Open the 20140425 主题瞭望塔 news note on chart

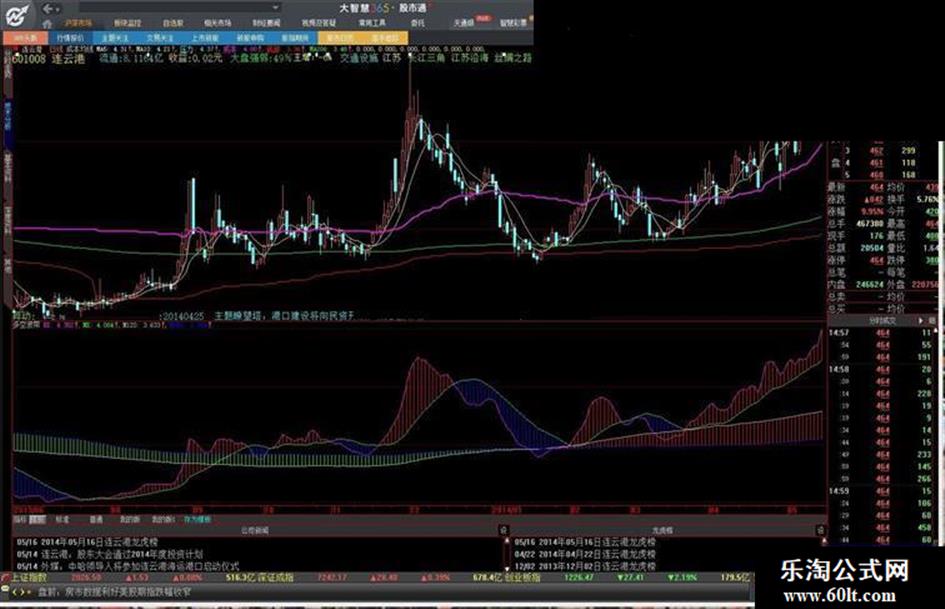tap(257, 315)
